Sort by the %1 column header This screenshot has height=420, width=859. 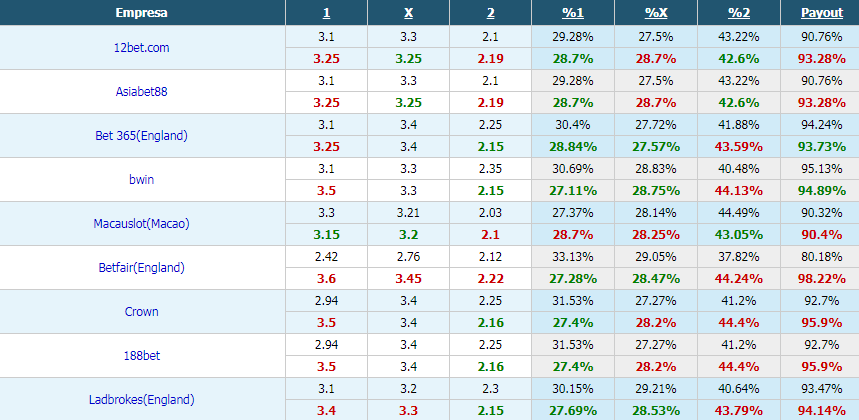(x=573, y=13)
